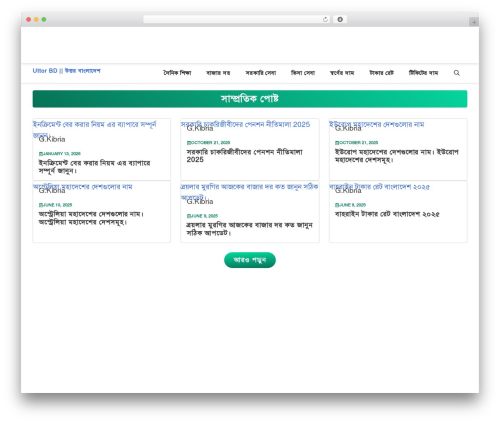This screenshot has height=423, width=500.
Task: Open the দৈনিক শিক্ষা menu item
Action: 177,73
